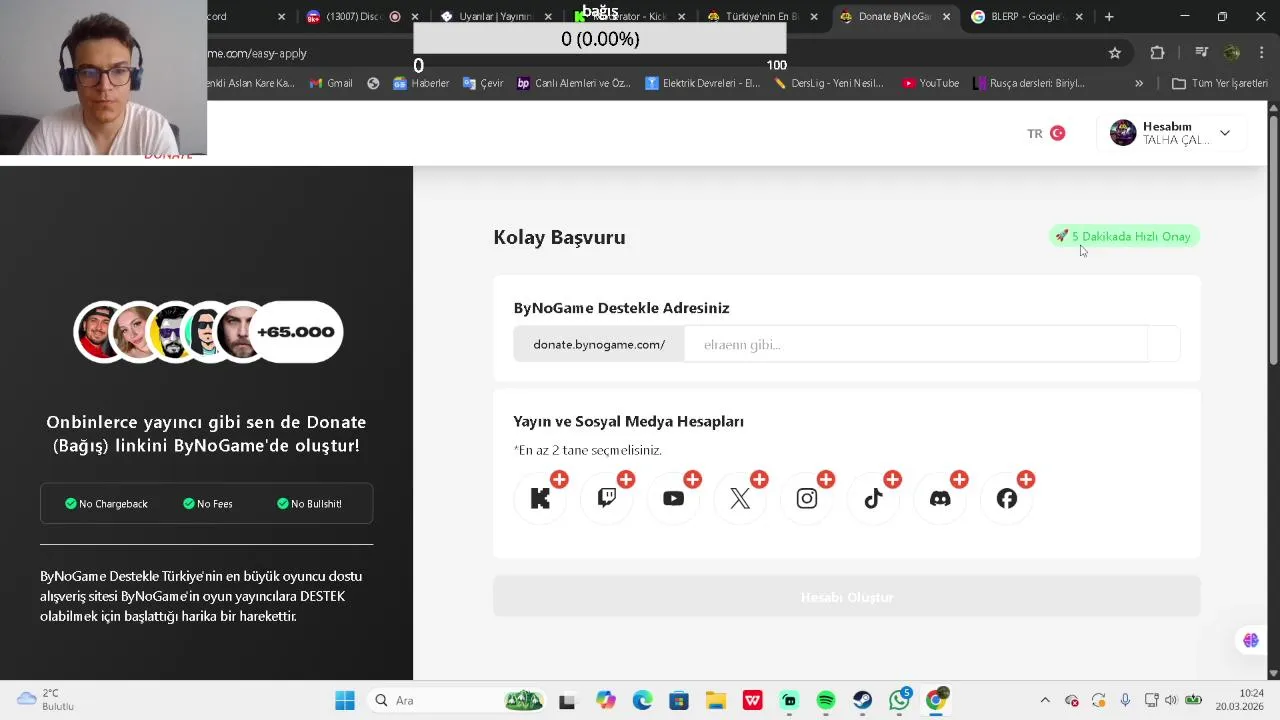
Task: Add TikTok account icon
Action: coord(873,498)
